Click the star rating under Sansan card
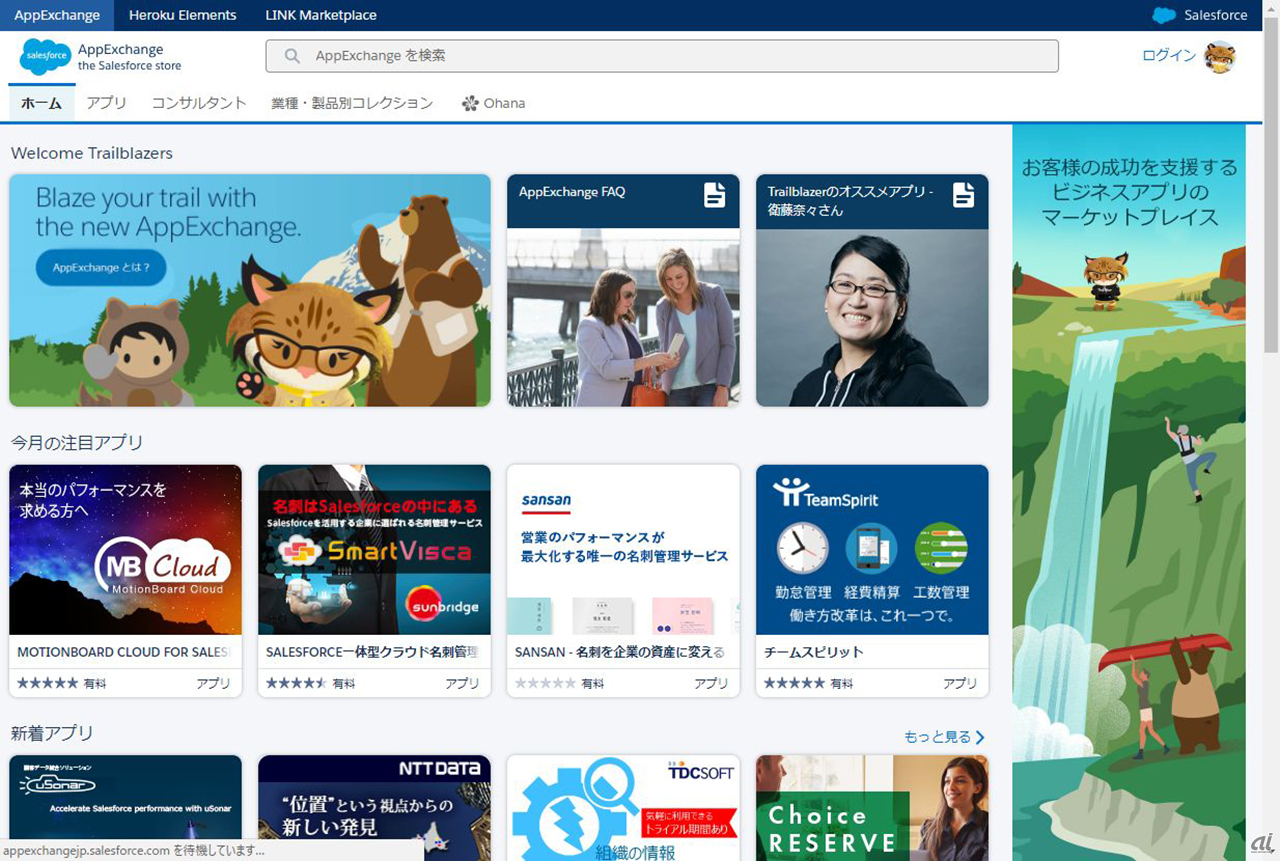The image size is (1280, 861). pyautogui.click(x=545, y=683)
